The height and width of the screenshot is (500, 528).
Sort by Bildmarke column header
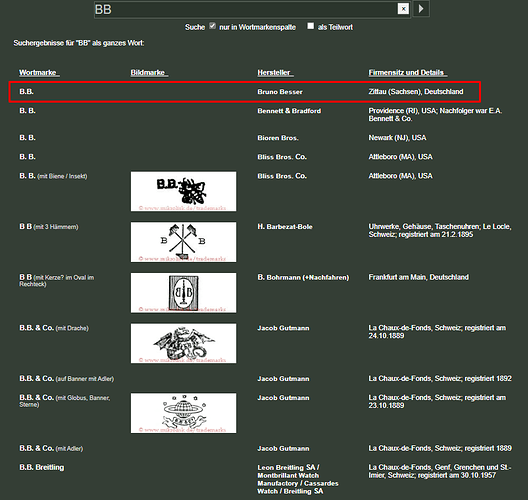pos(149,73)
